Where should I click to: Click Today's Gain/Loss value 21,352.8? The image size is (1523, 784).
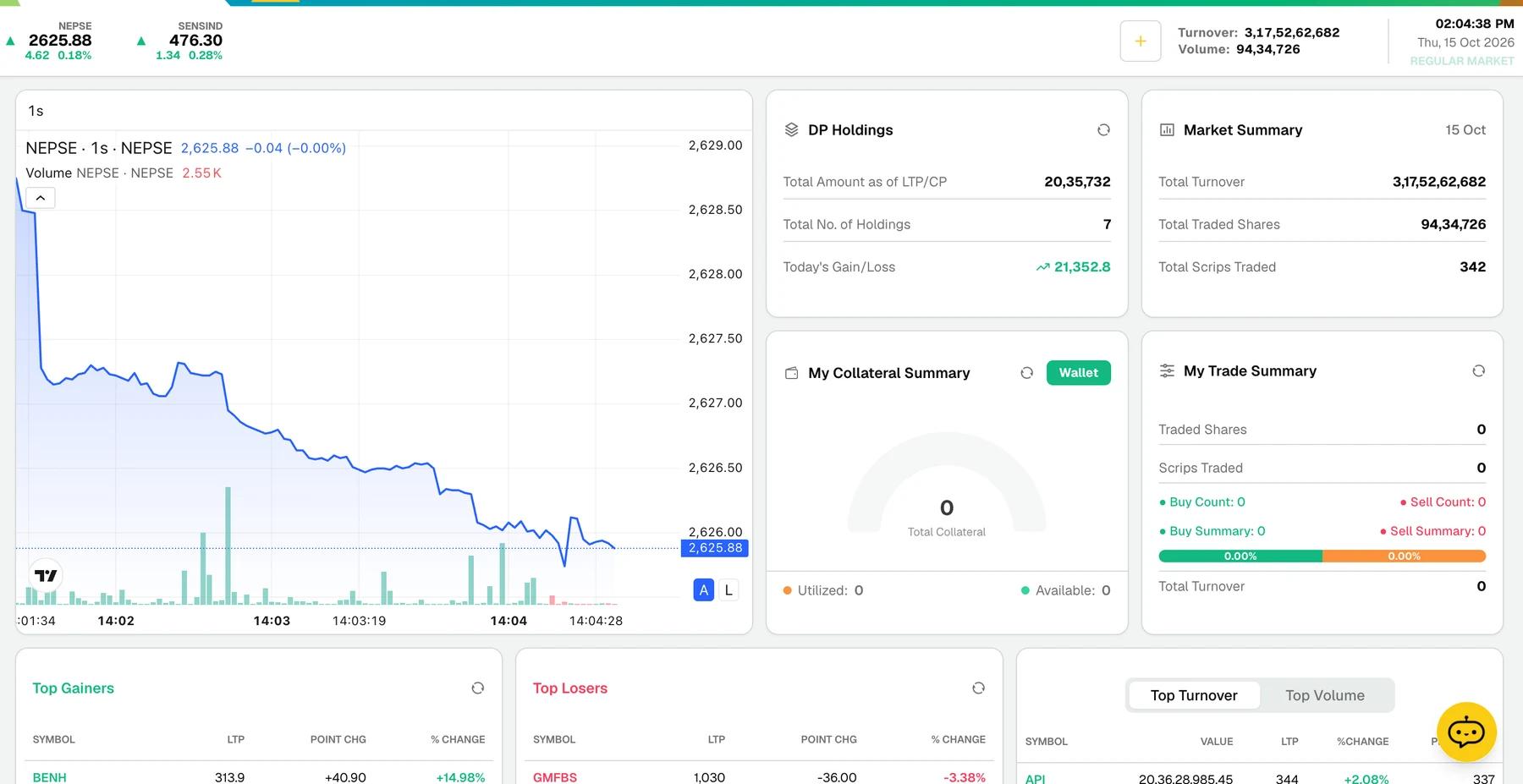(x=1082, y=267)
